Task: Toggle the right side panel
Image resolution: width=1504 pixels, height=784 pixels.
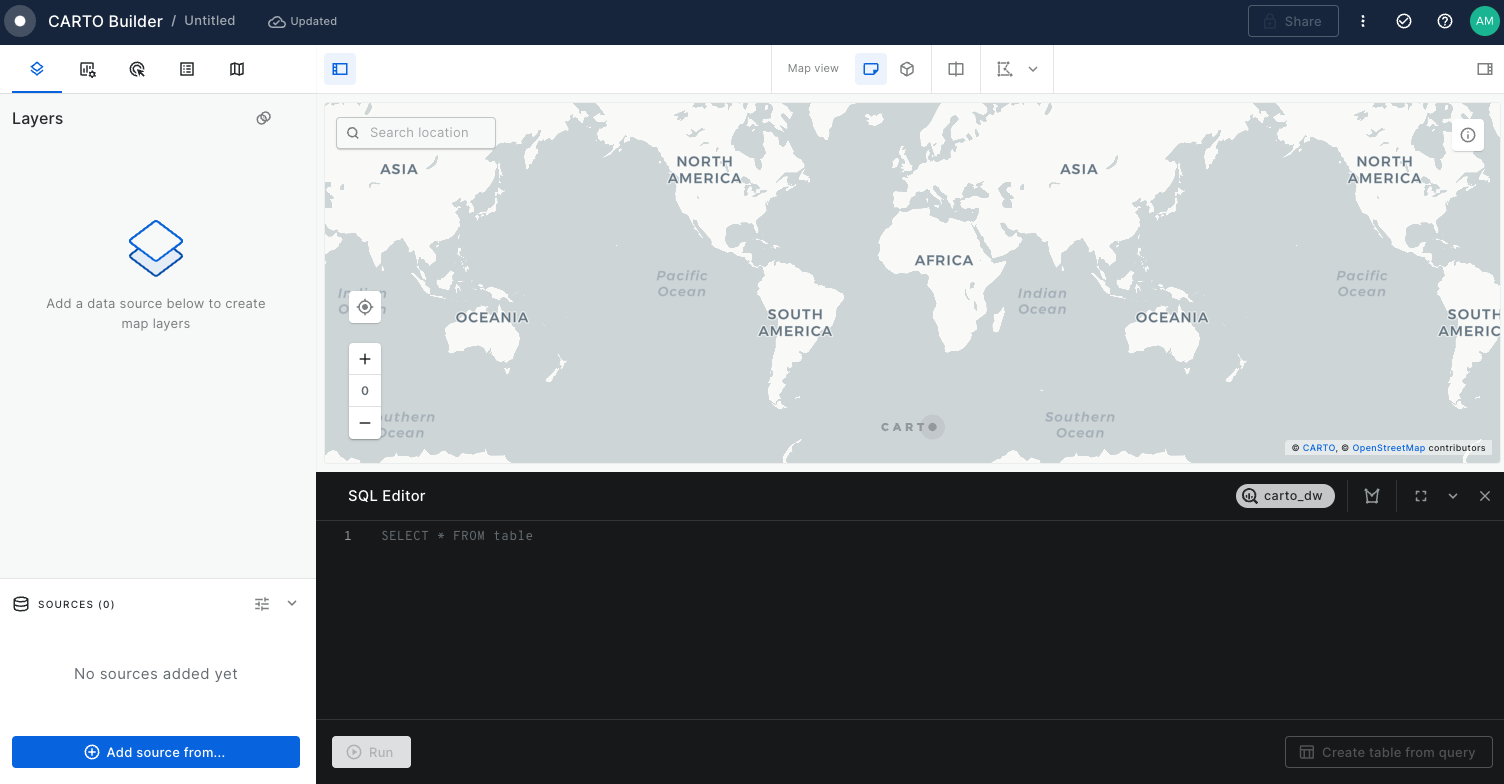Action: click(1484, 69)
